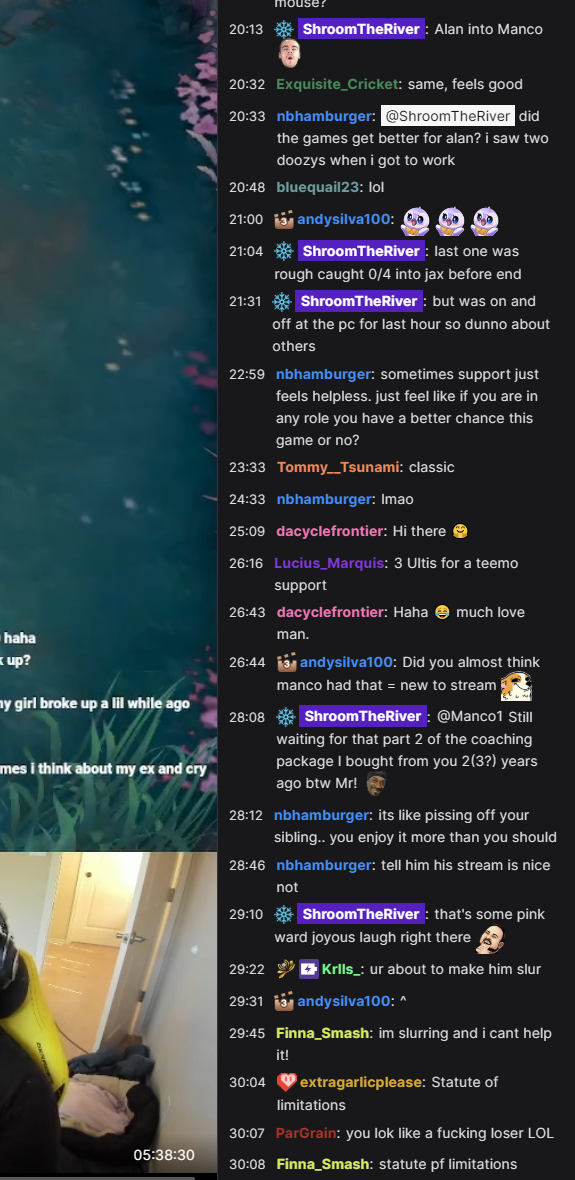Click dacyclefrontier's username at 25:09
The width and height of the screenshot is (575, 1180).
pyautogui.click(x=331, y=531)
